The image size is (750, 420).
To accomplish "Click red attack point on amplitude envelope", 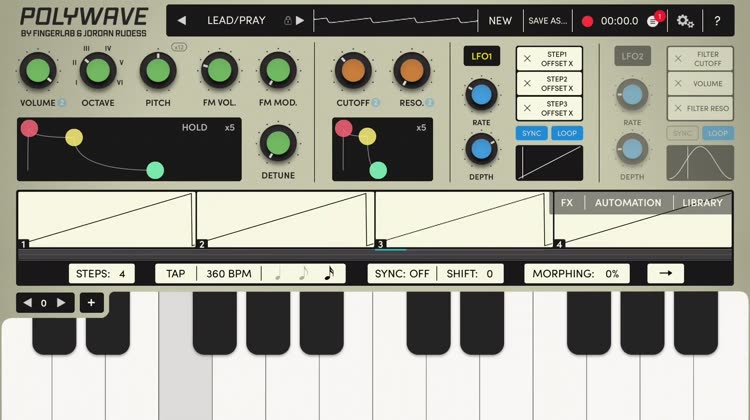I will coord(29,128).
